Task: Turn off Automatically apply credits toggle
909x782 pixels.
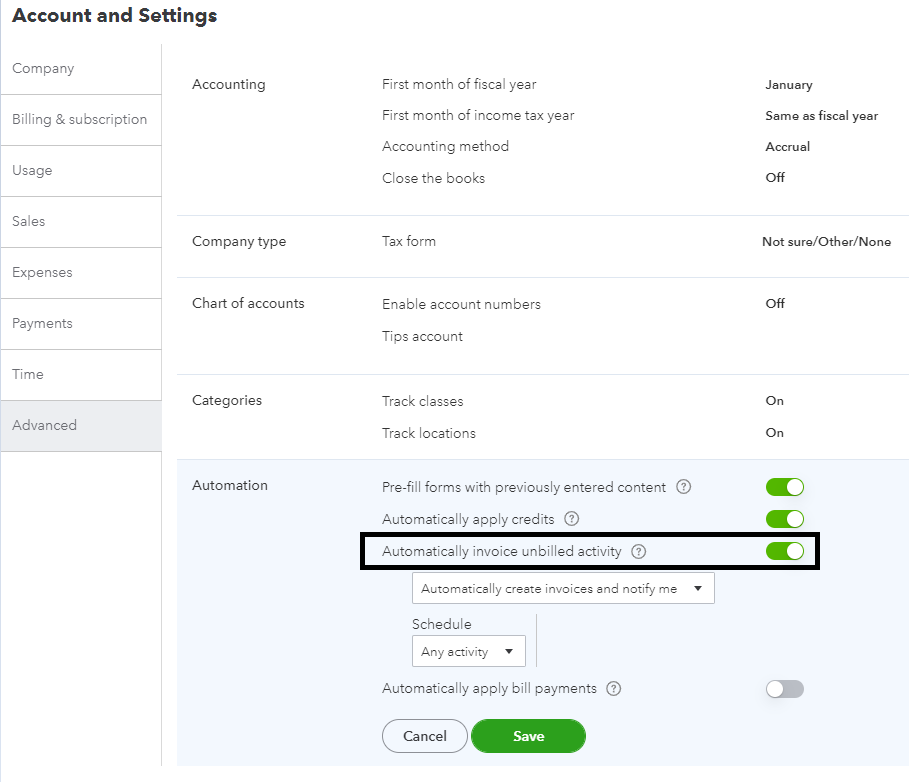Action: [x=785, y=520]
